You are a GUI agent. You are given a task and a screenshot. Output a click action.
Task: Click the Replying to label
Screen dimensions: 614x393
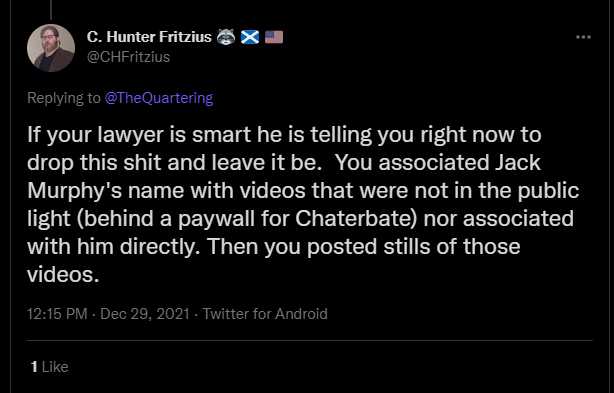point(64,98)
